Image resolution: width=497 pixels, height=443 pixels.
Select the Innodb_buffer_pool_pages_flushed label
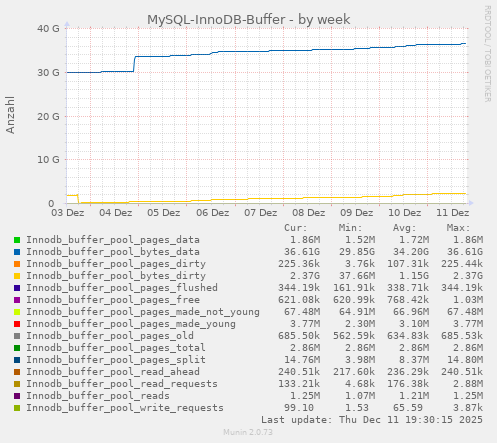122,288
